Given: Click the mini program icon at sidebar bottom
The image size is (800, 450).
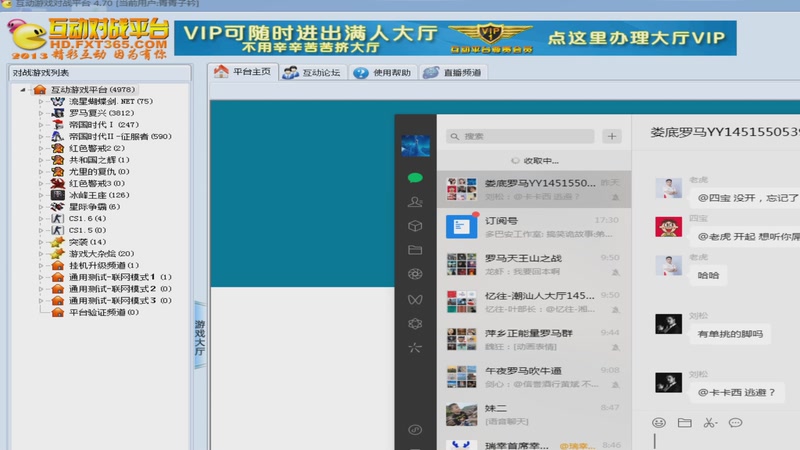Looking at the screenshot, I should [415, 430].
